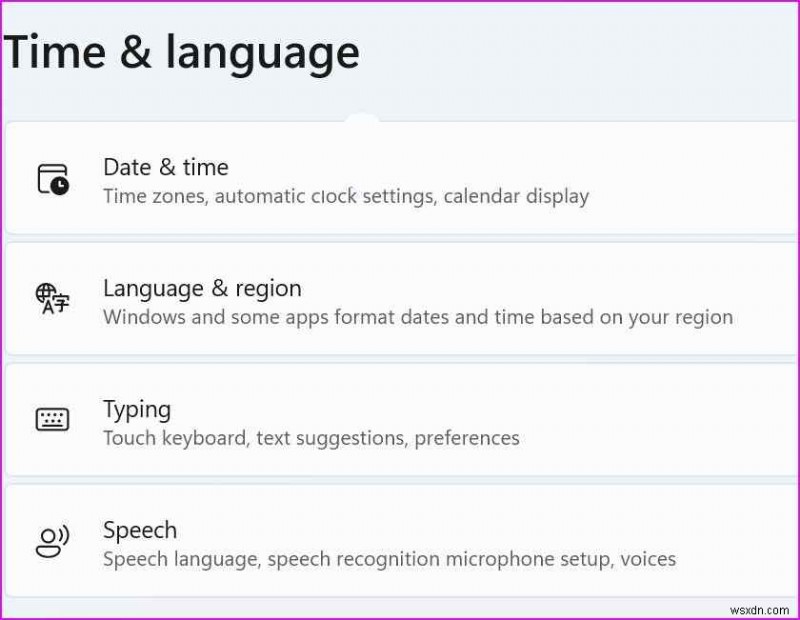This screenshot has width=800, height=620.
Task: Select the Typing title text
Action: pos(137,409)
